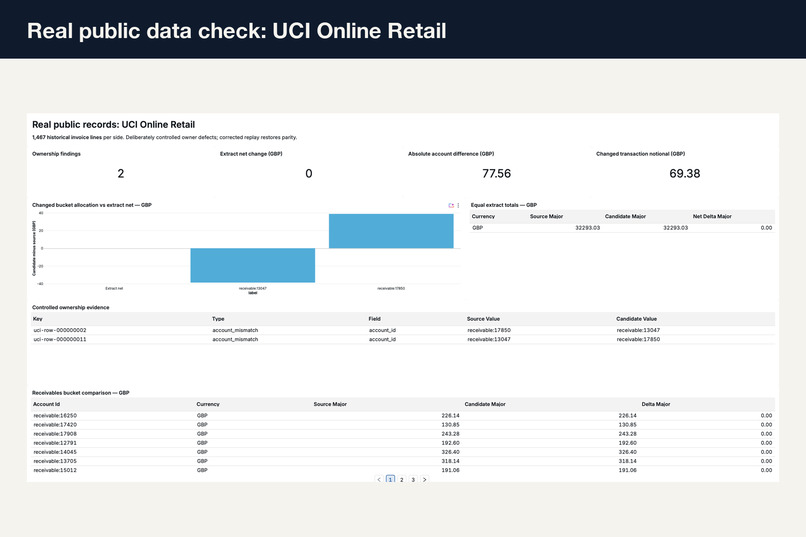Select the receivable:15012 account row

point(402,470)
